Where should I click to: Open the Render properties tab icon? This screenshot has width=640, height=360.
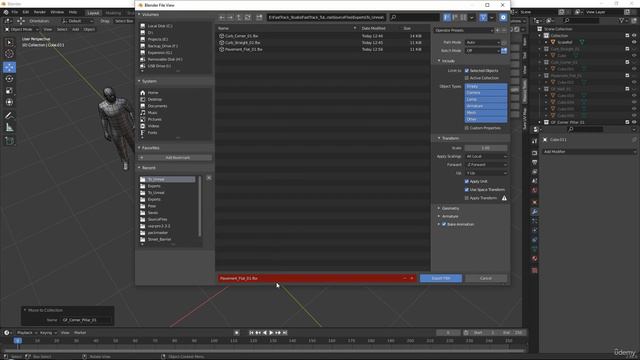pyautogui.click(x=534, y=153)
